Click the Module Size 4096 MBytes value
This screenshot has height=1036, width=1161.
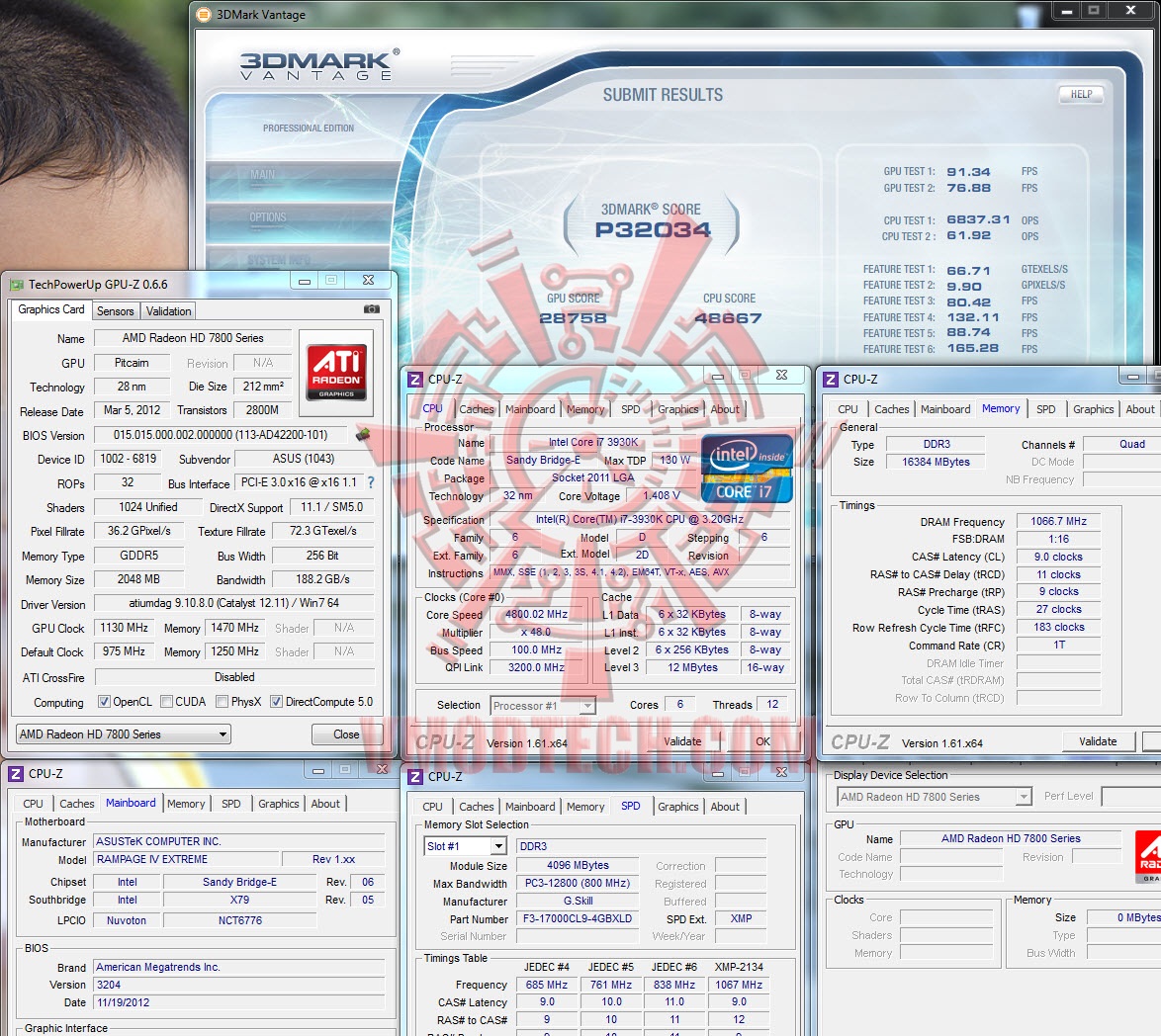[x=578, y=865]
